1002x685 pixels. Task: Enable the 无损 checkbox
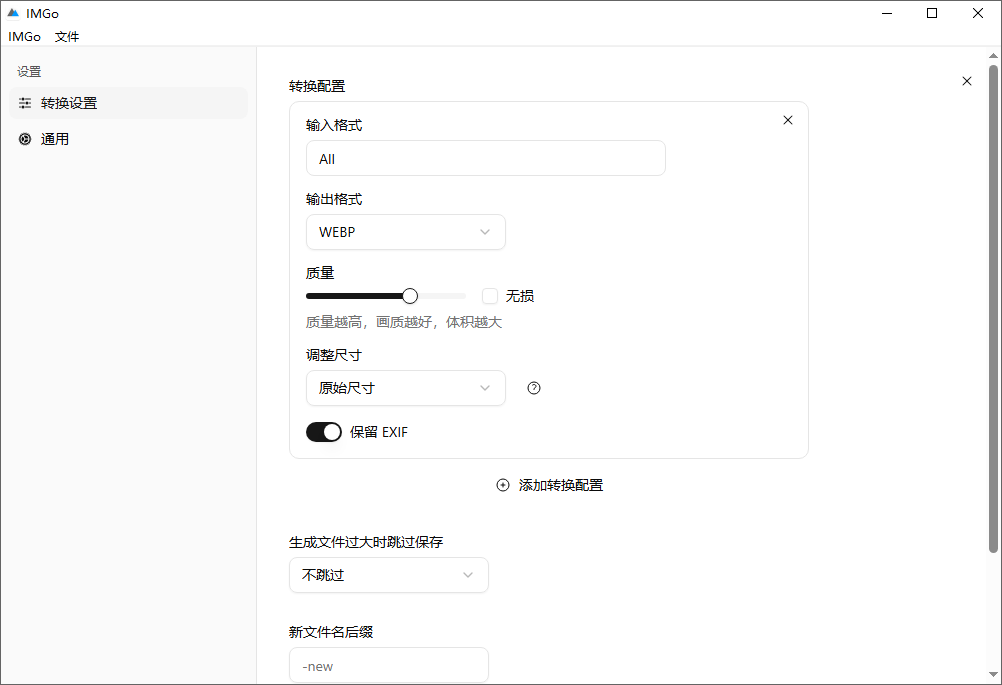click(489, 296)
